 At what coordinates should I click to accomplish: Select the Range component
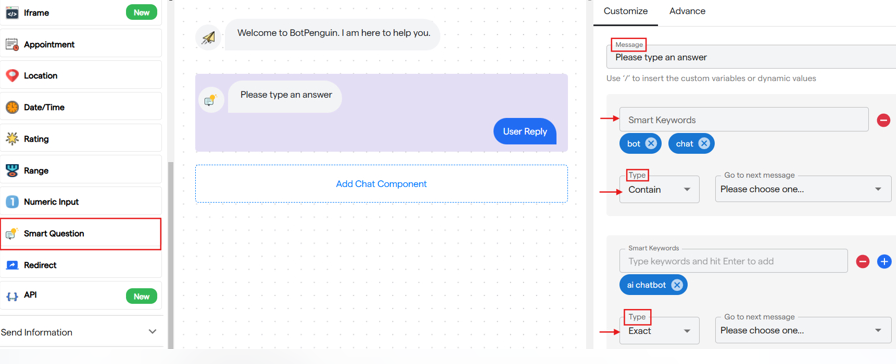81,170
